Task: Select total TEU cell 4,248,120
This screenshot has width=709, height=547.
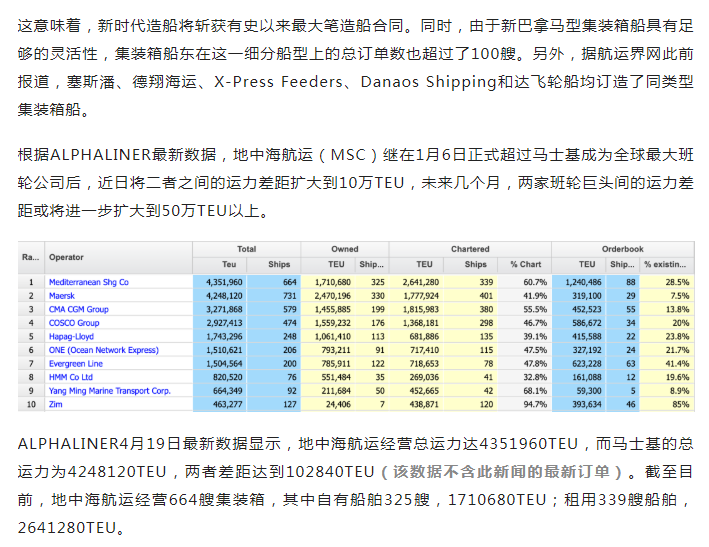Action: click(220, 296)
